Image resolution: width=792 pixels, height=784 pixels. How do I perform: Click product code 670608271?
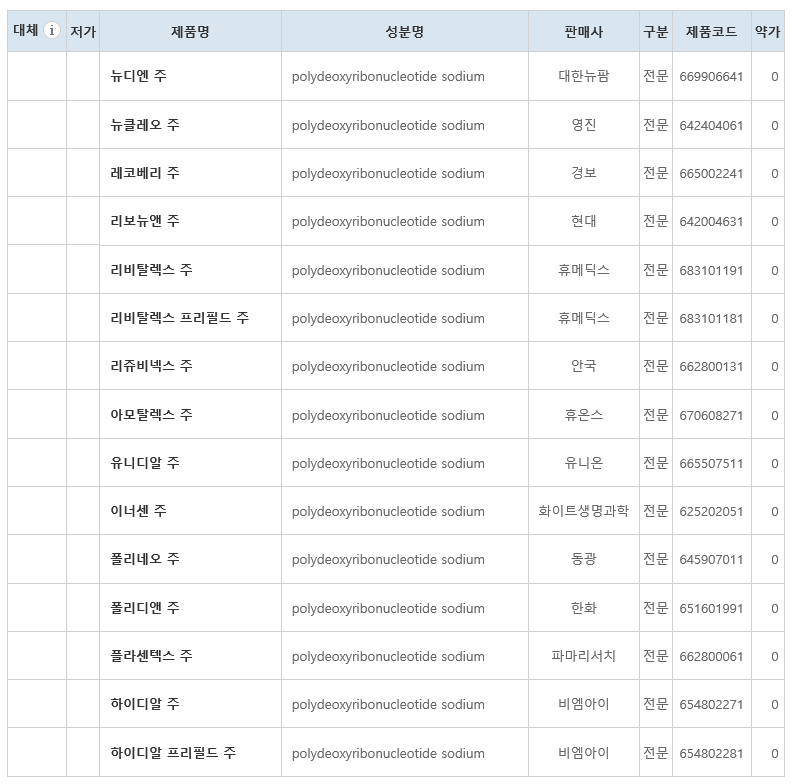(x=711, y=416)
